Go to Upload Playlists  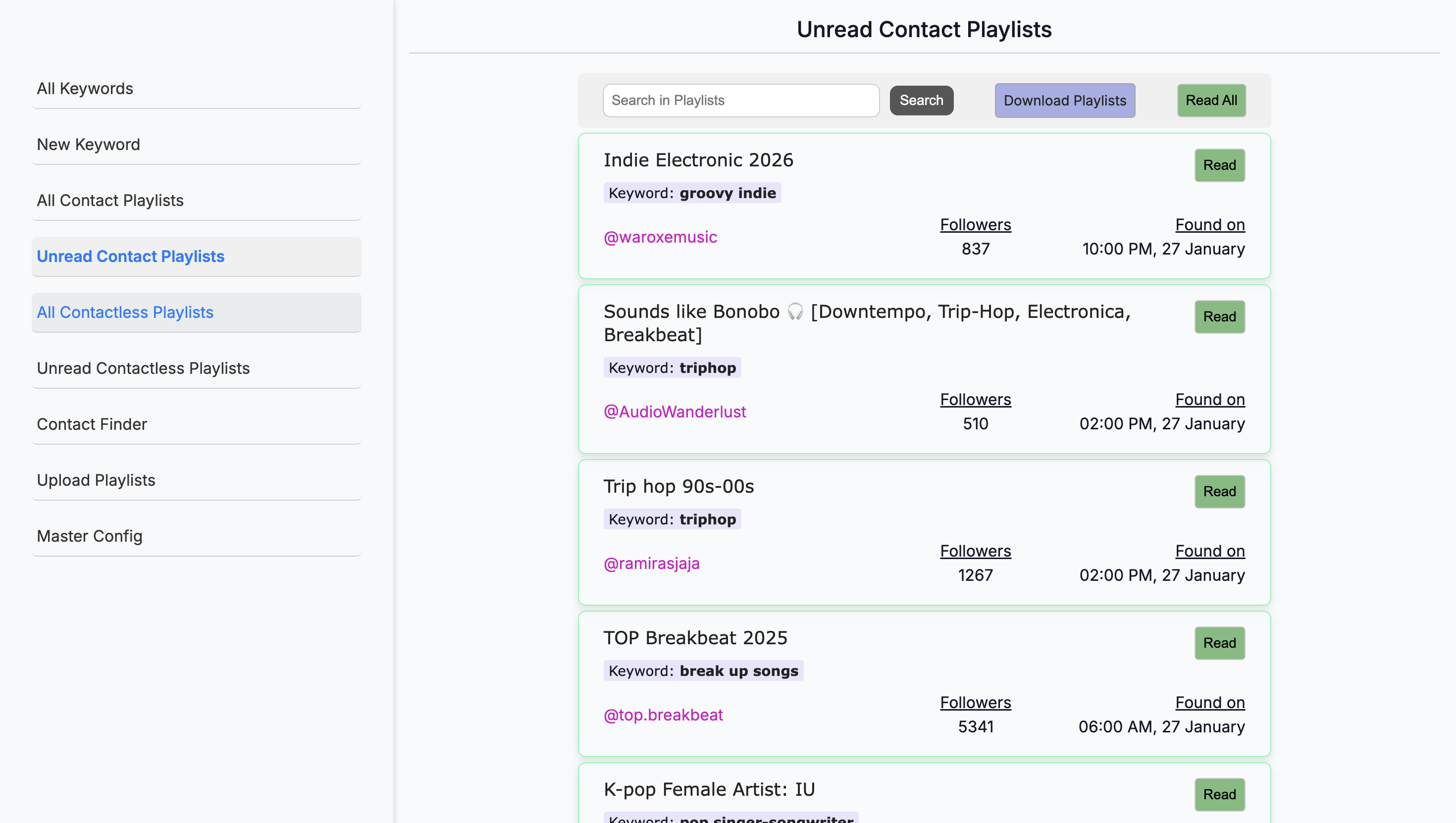point(196,480)
